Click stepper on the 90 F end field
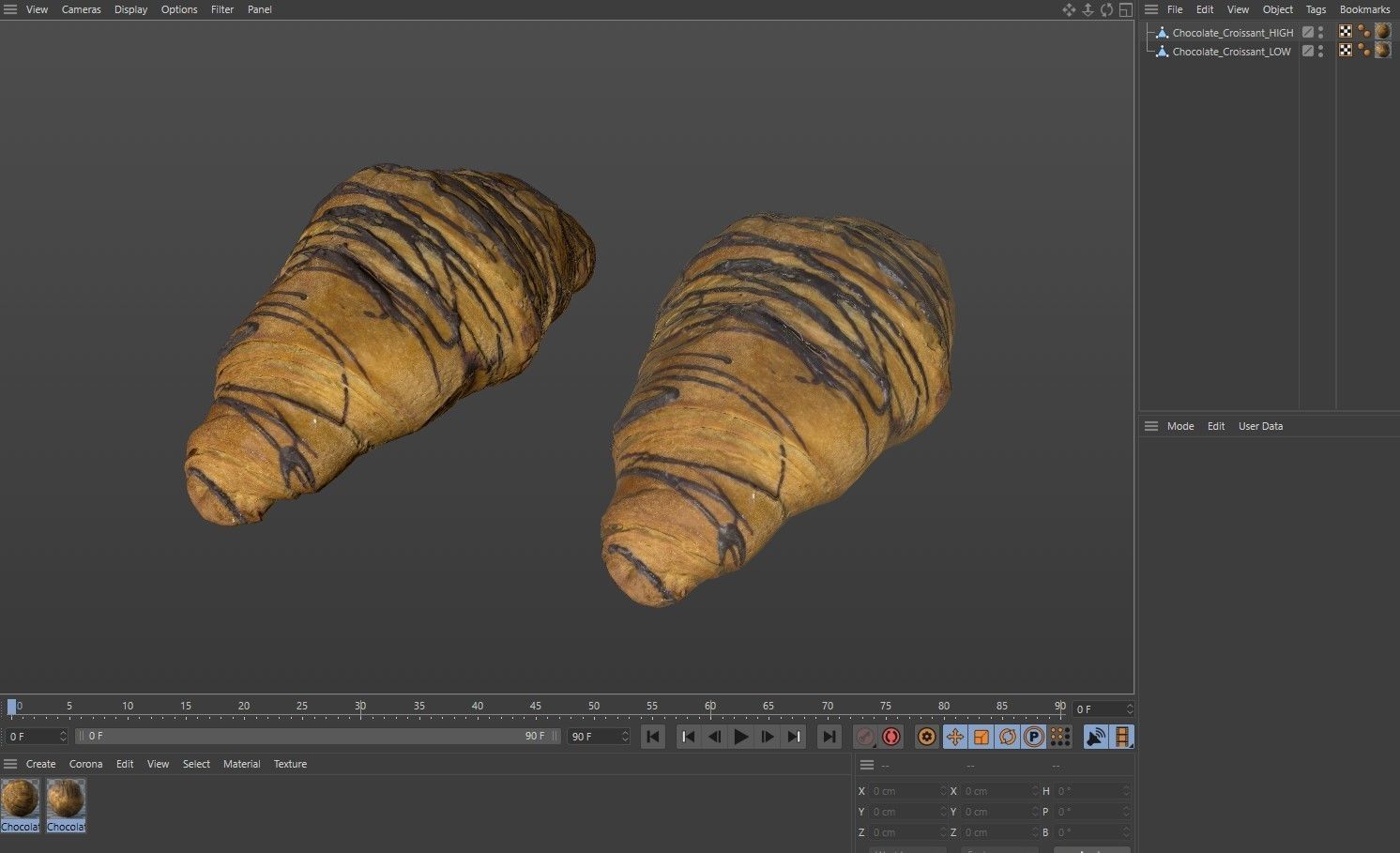The width and height of the screenshot is (1400, 853). point(625,737)
